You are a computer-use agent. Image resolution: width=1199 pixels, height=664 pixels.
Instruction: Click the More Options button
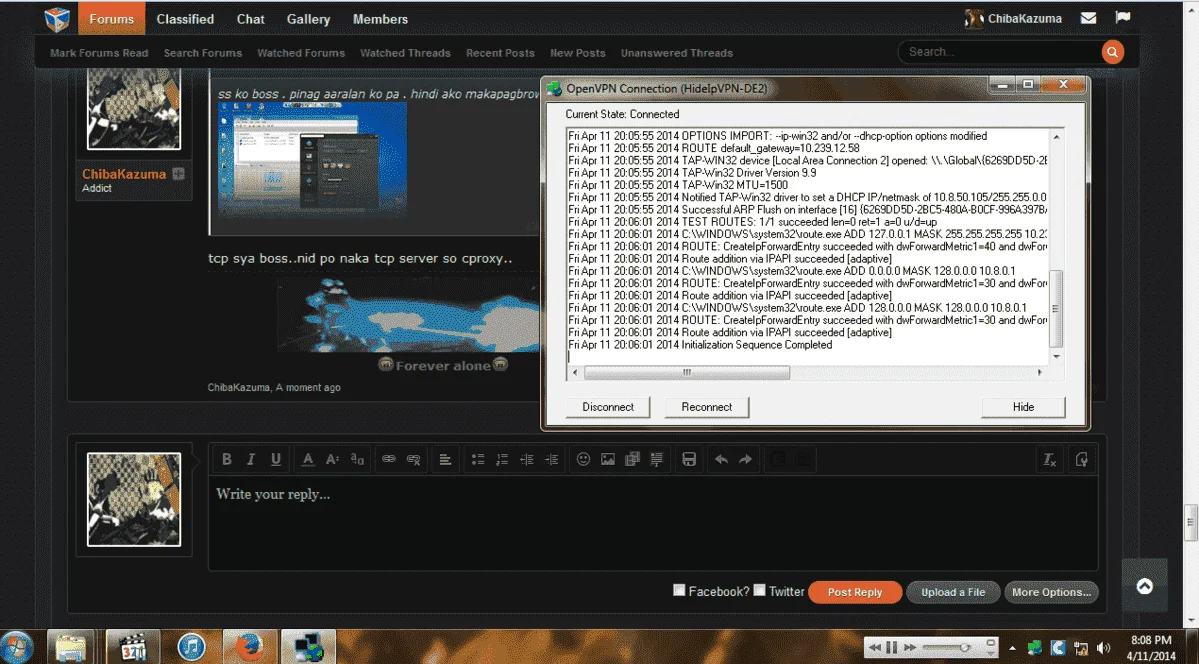[1051, 592]
